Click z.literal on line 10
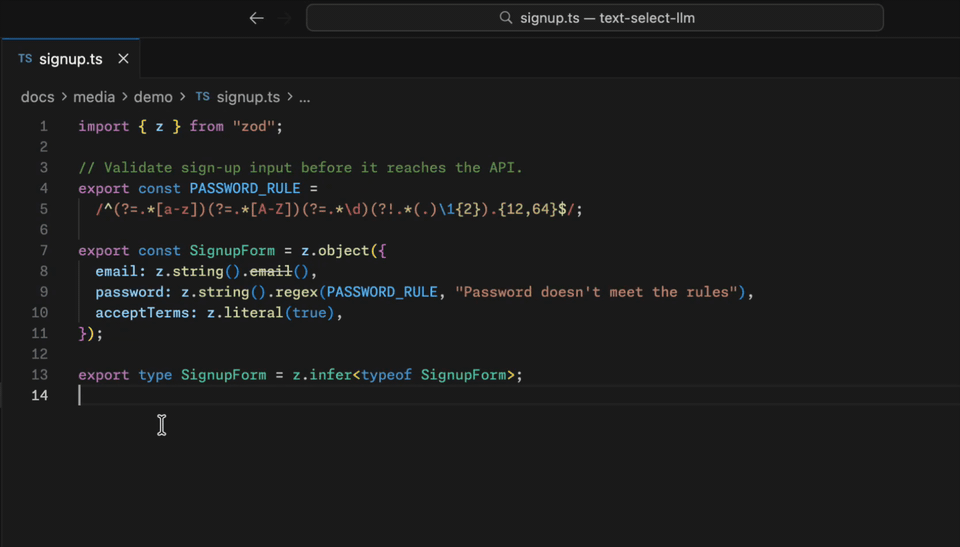 pyautogui.click(x=245, y=312)
